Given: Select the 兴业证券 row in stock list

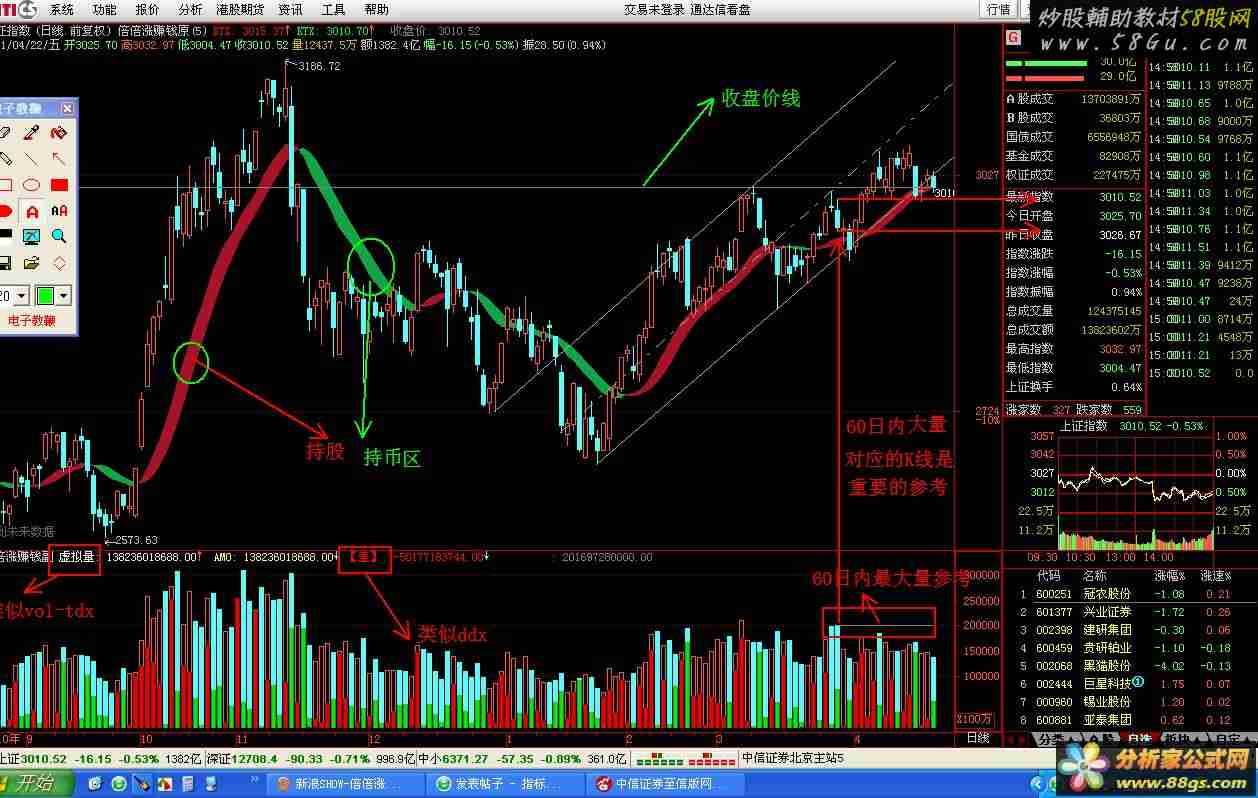Looking at the screenshot, I should [1130, 612].
